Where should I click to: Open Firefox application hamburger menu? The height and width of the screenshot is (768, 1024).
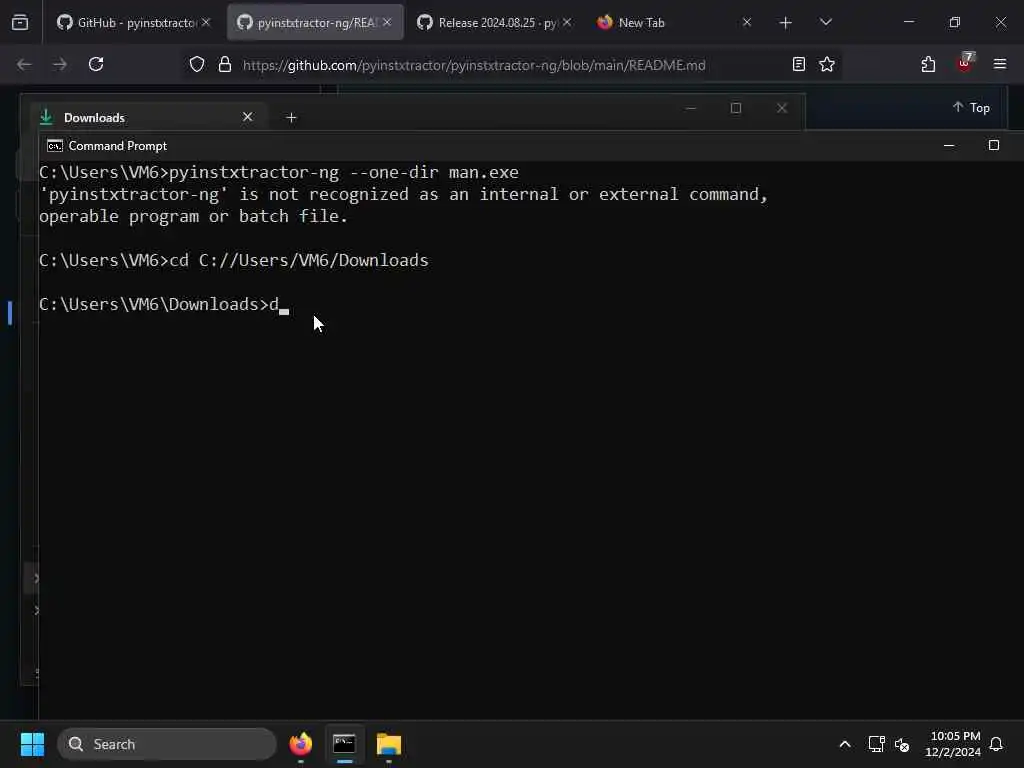coord(1000,64)
